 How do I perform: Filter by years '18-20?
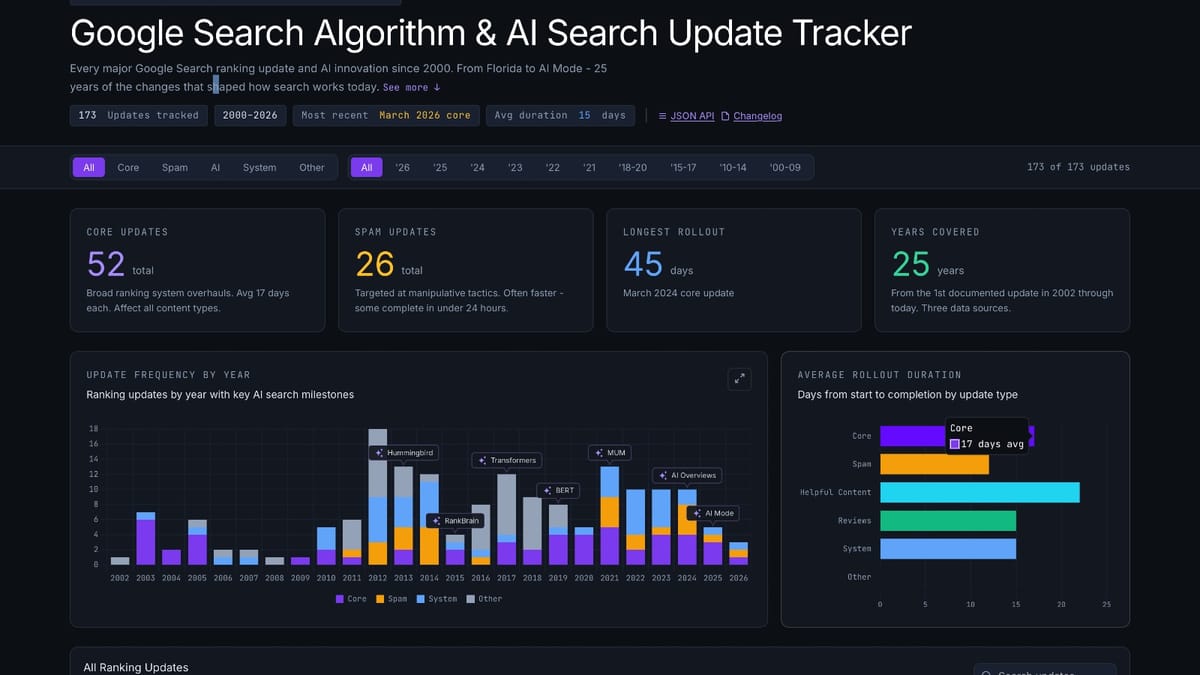tap(632, 167)
